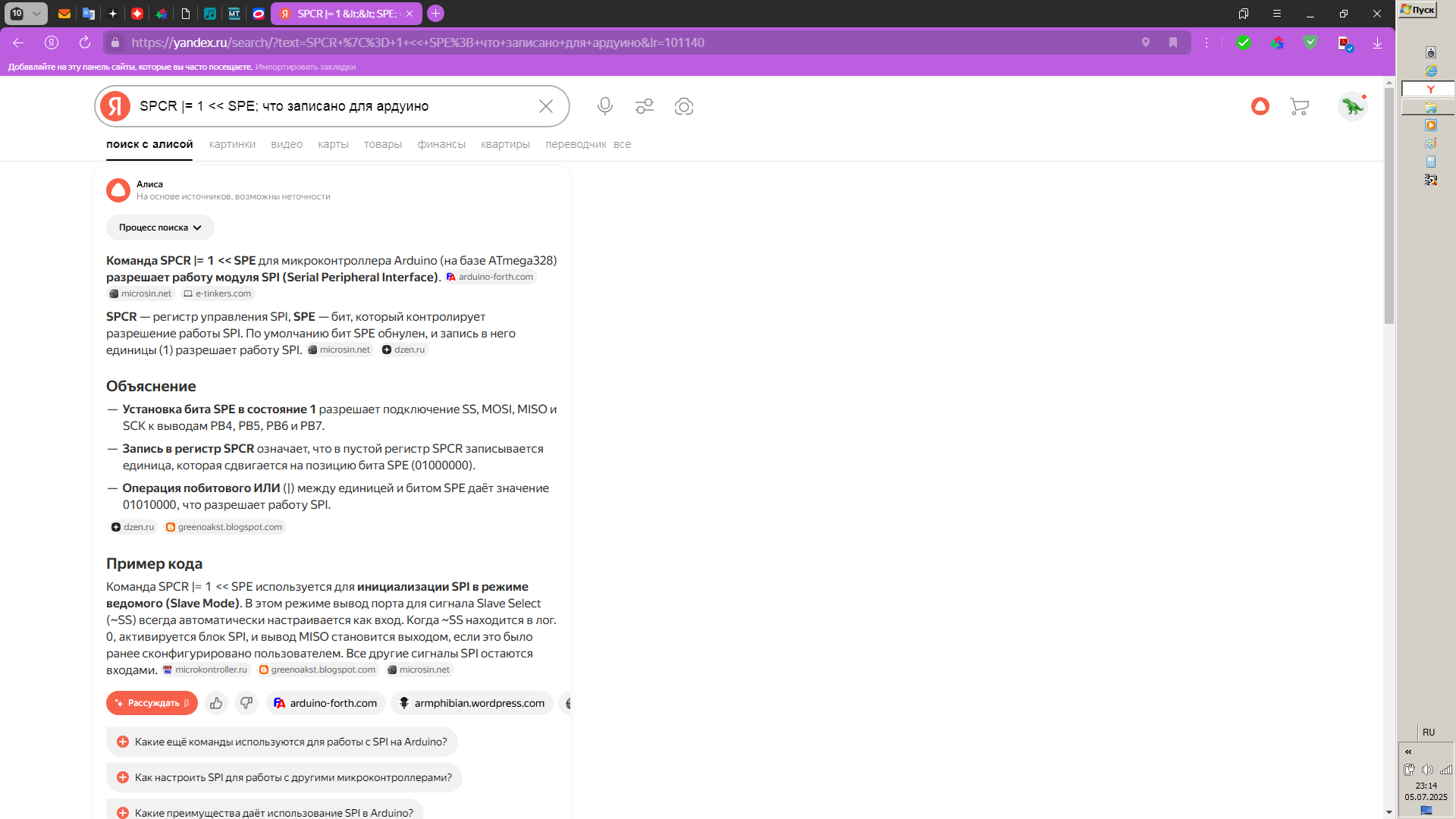
Task: Open the pinned tab with black sparkle icon
Action: coord(113,14)
